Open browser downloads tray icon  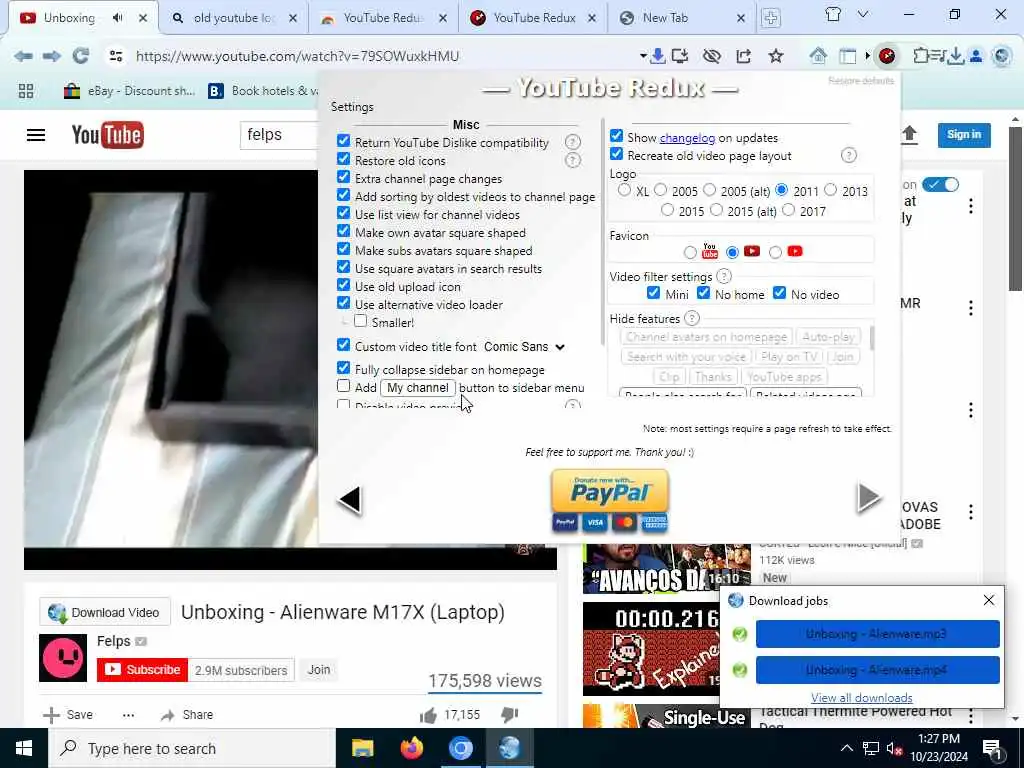point(955,56)
